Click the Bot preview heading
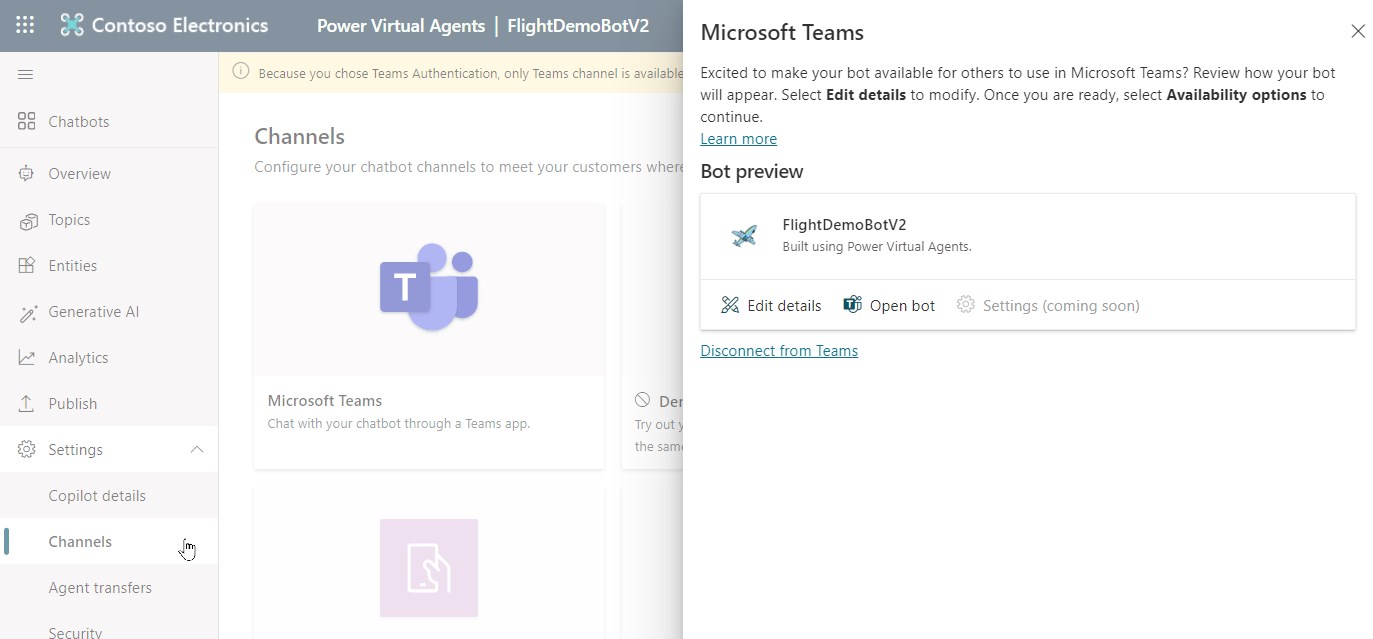The height and width of the screenshot is (639, 1373). (x=752, y=172)
